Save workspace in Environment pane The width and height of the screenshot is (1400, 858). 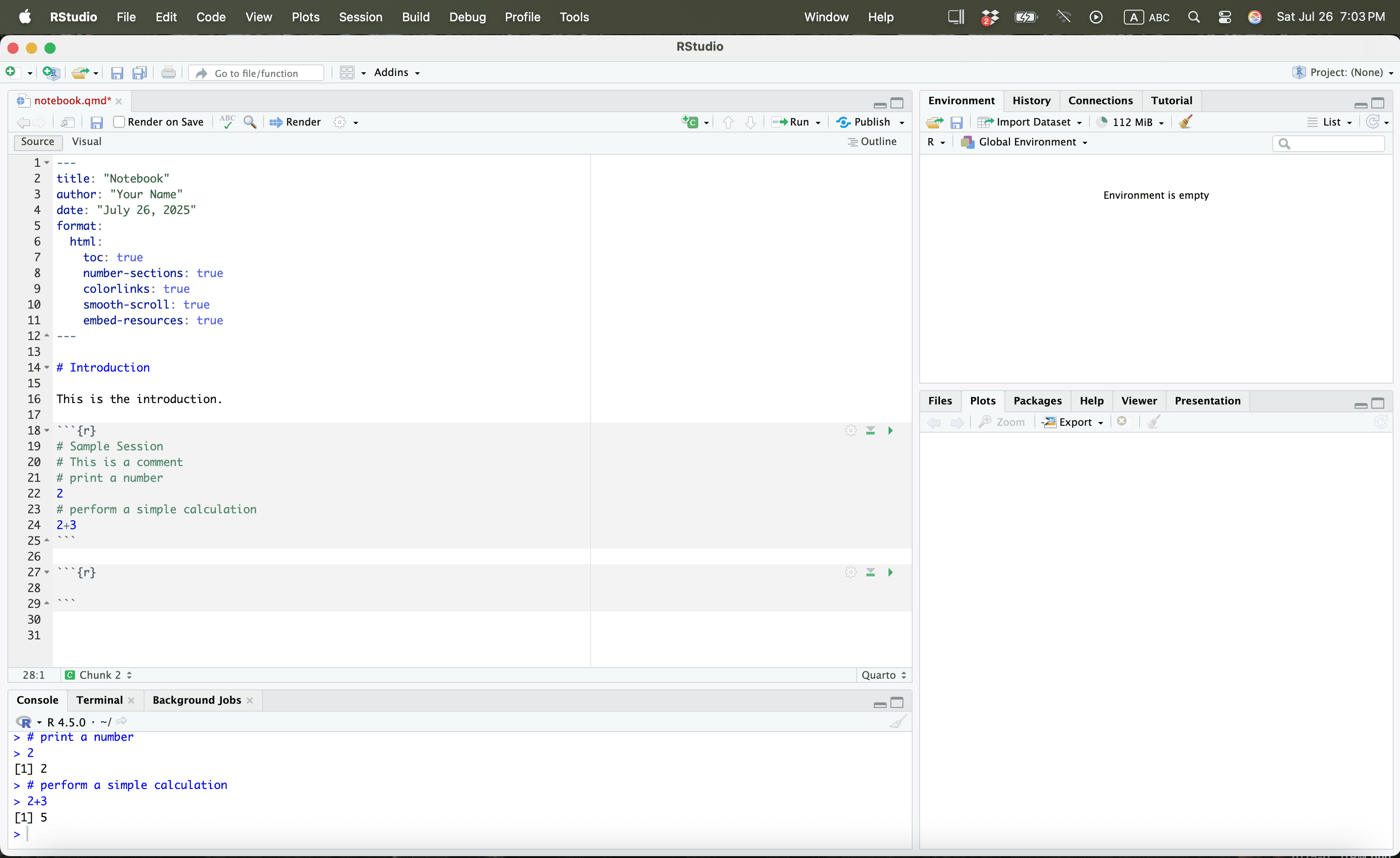957,122
